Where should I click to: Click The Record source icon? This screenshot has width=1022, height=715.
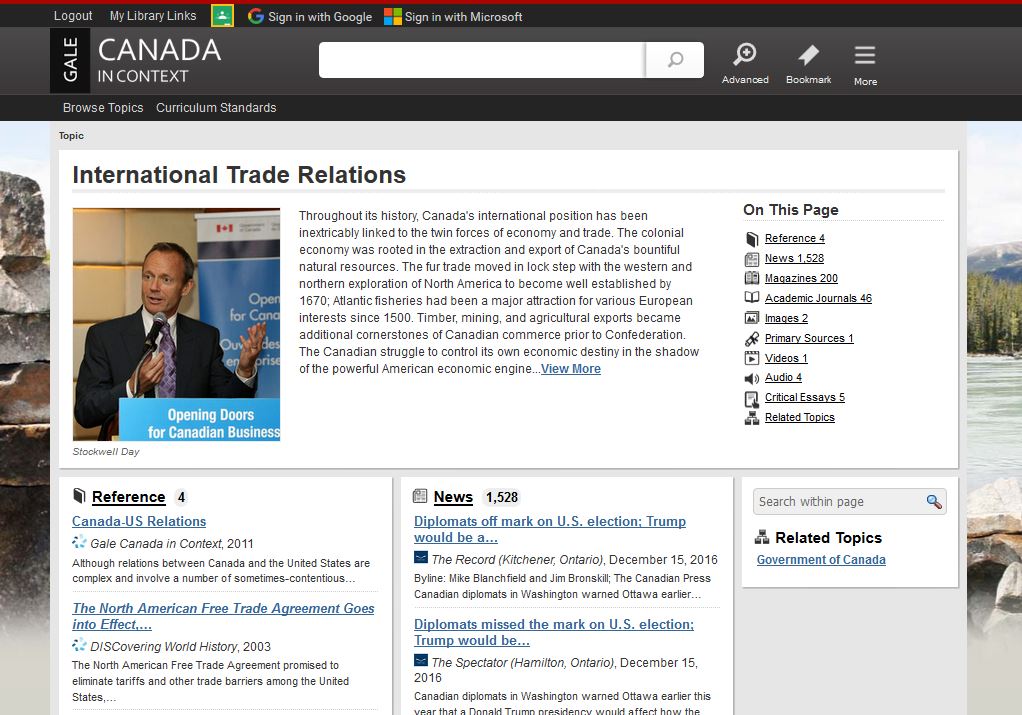tap(421, 558)
